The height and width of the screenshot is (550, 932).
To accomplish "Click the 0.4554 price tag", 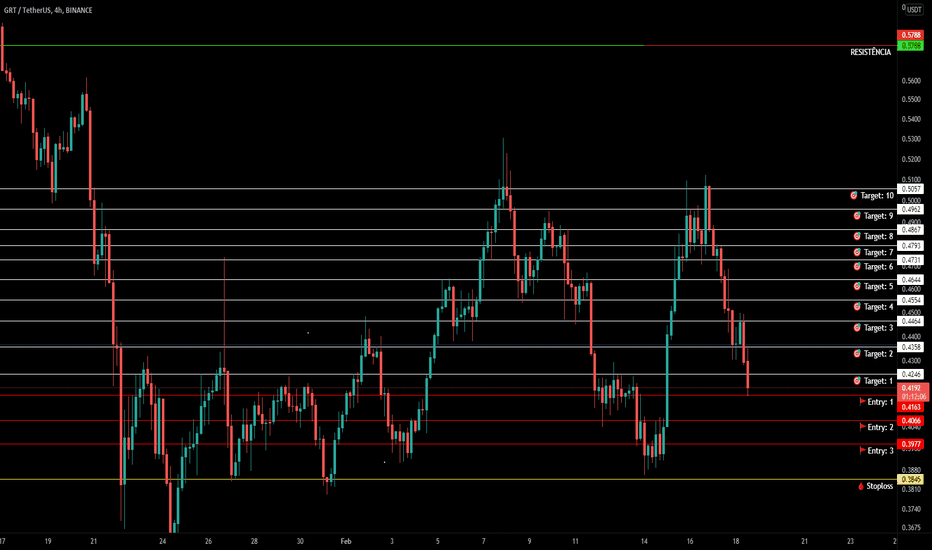I will (910, 300).
